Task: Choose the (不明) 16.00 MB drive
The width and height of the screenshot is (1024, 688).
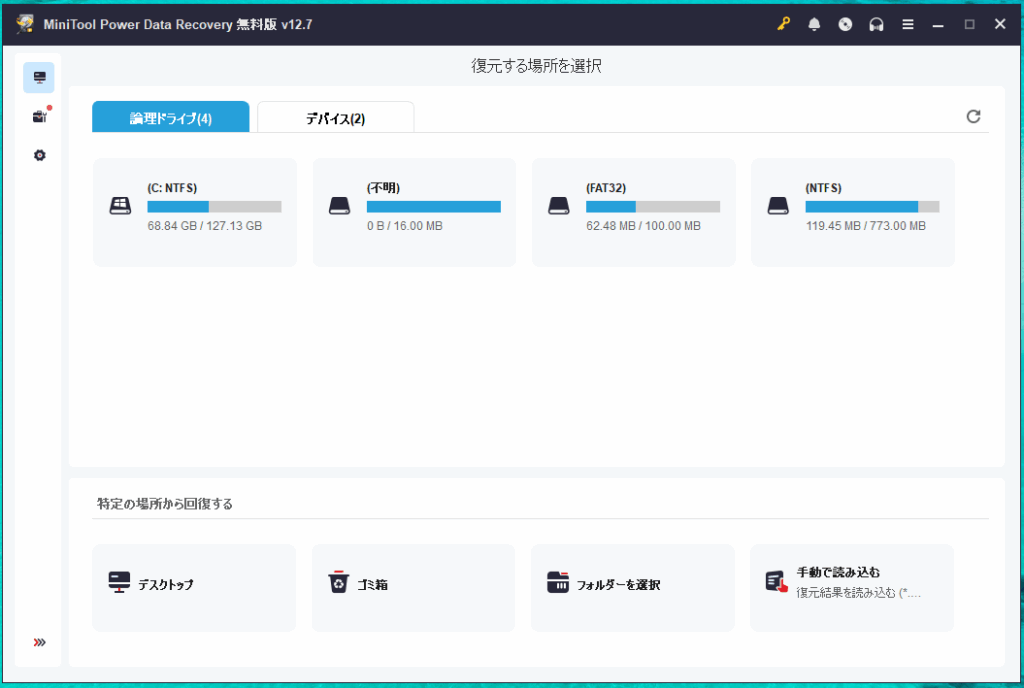Action: coord(414,212)
